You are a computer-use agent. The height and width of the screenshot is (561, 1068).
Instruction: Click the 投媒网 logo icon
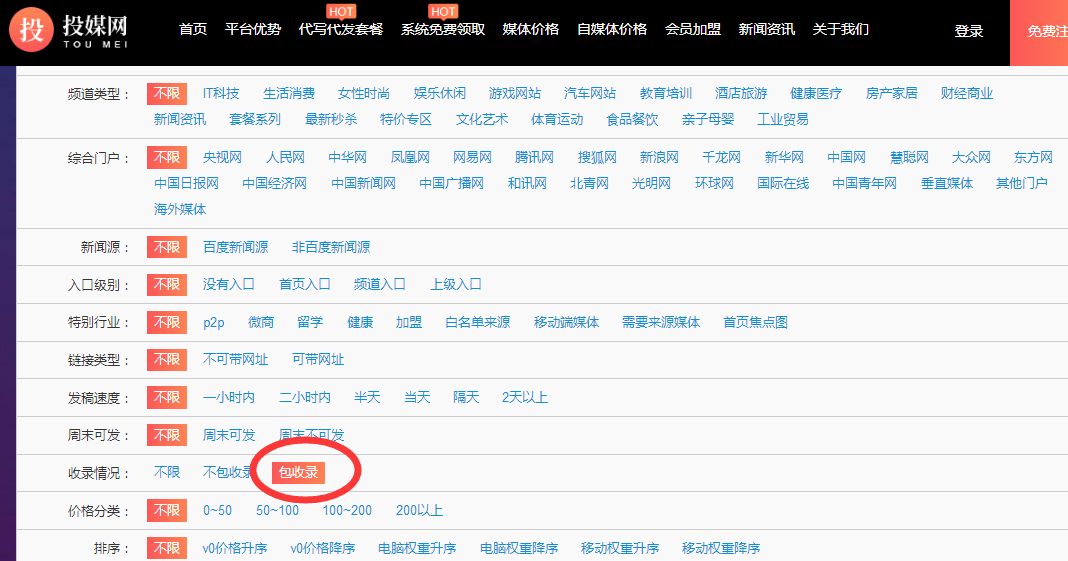pos(31,29)
